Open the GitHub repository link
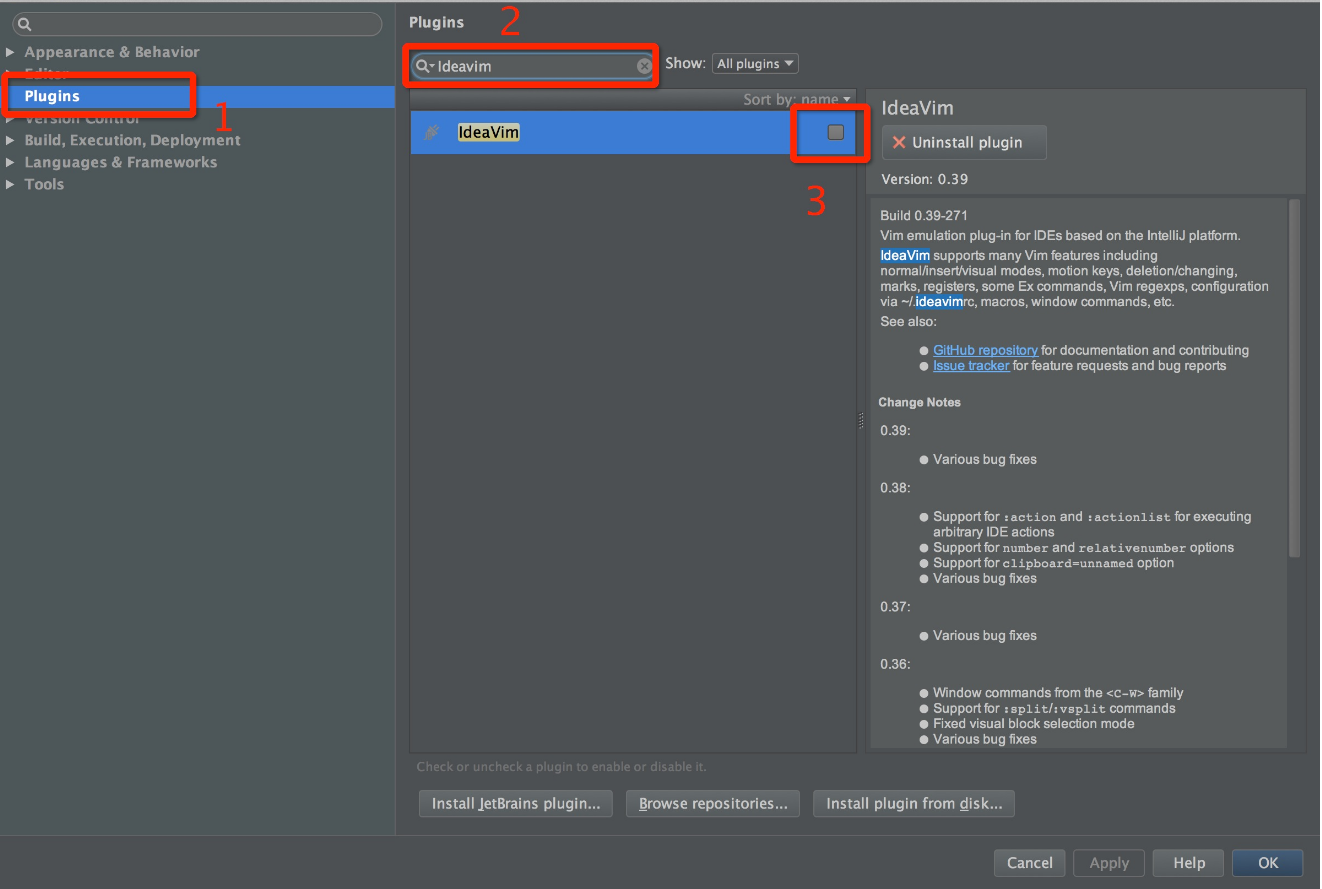 [x=985, y=350]
